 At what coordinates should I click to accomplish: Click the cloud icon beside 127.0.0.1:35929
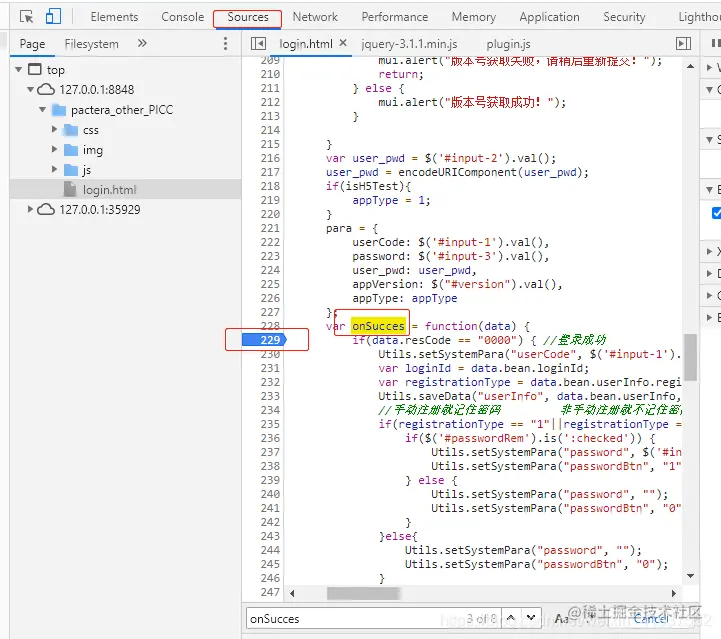coord(46,210)
